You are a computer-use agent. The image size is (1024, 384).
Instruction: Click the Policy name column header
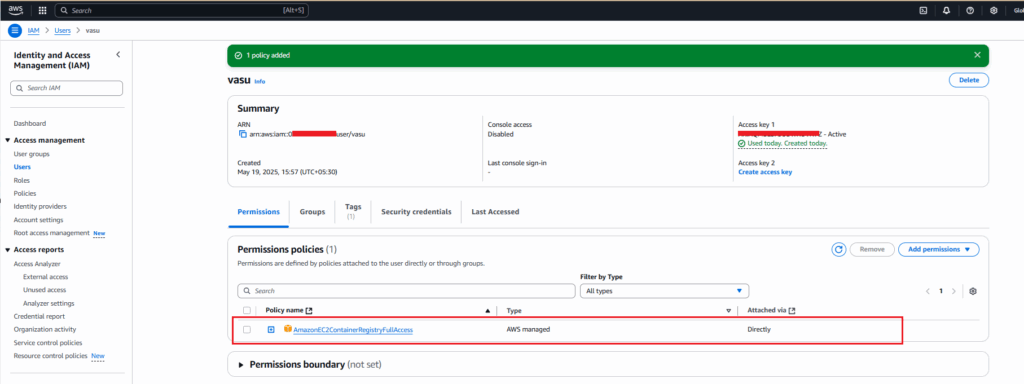coord(285,311)
